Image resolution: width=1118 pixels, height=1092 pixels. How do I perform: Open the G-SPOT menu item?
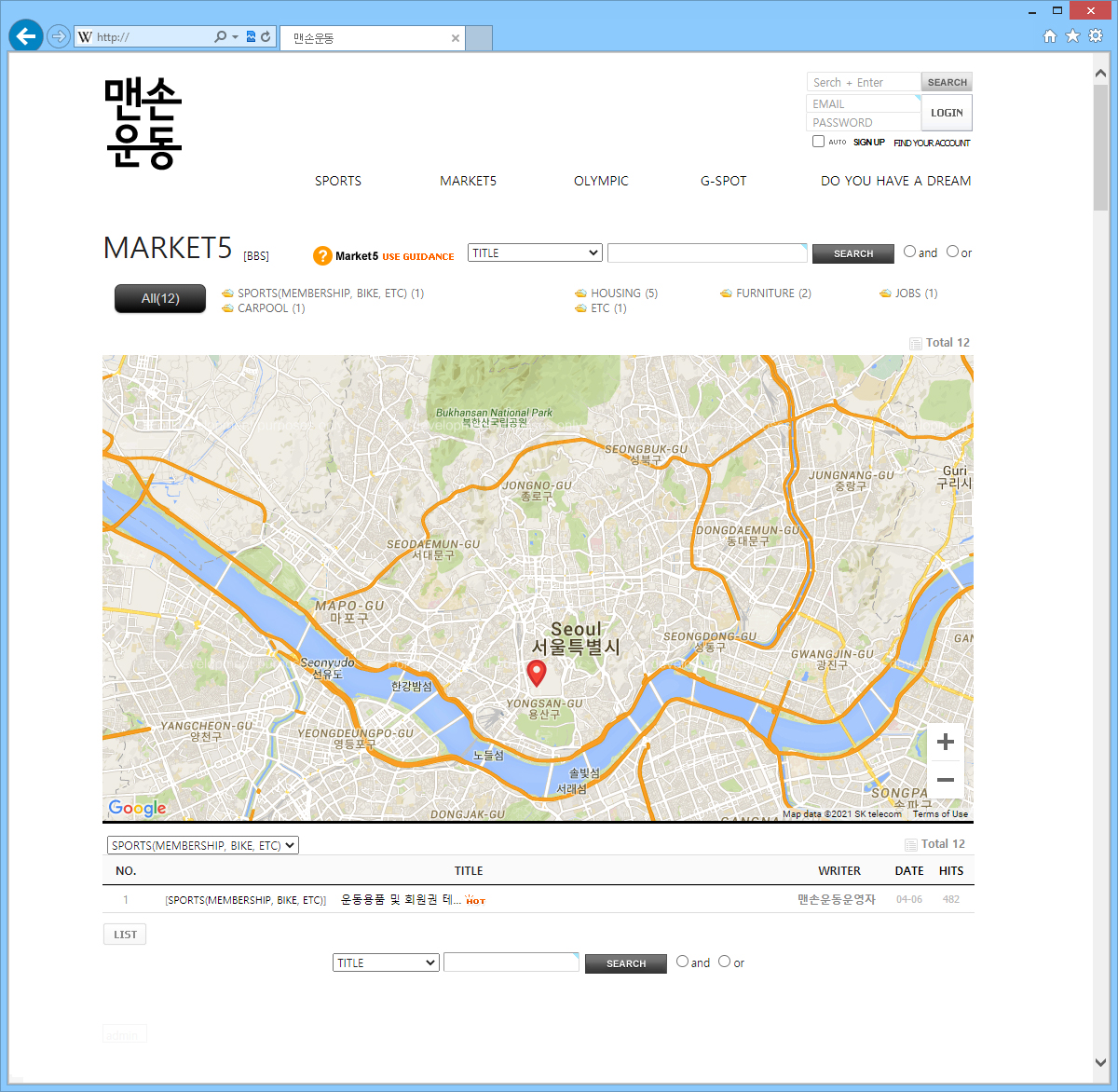point(723,181)
